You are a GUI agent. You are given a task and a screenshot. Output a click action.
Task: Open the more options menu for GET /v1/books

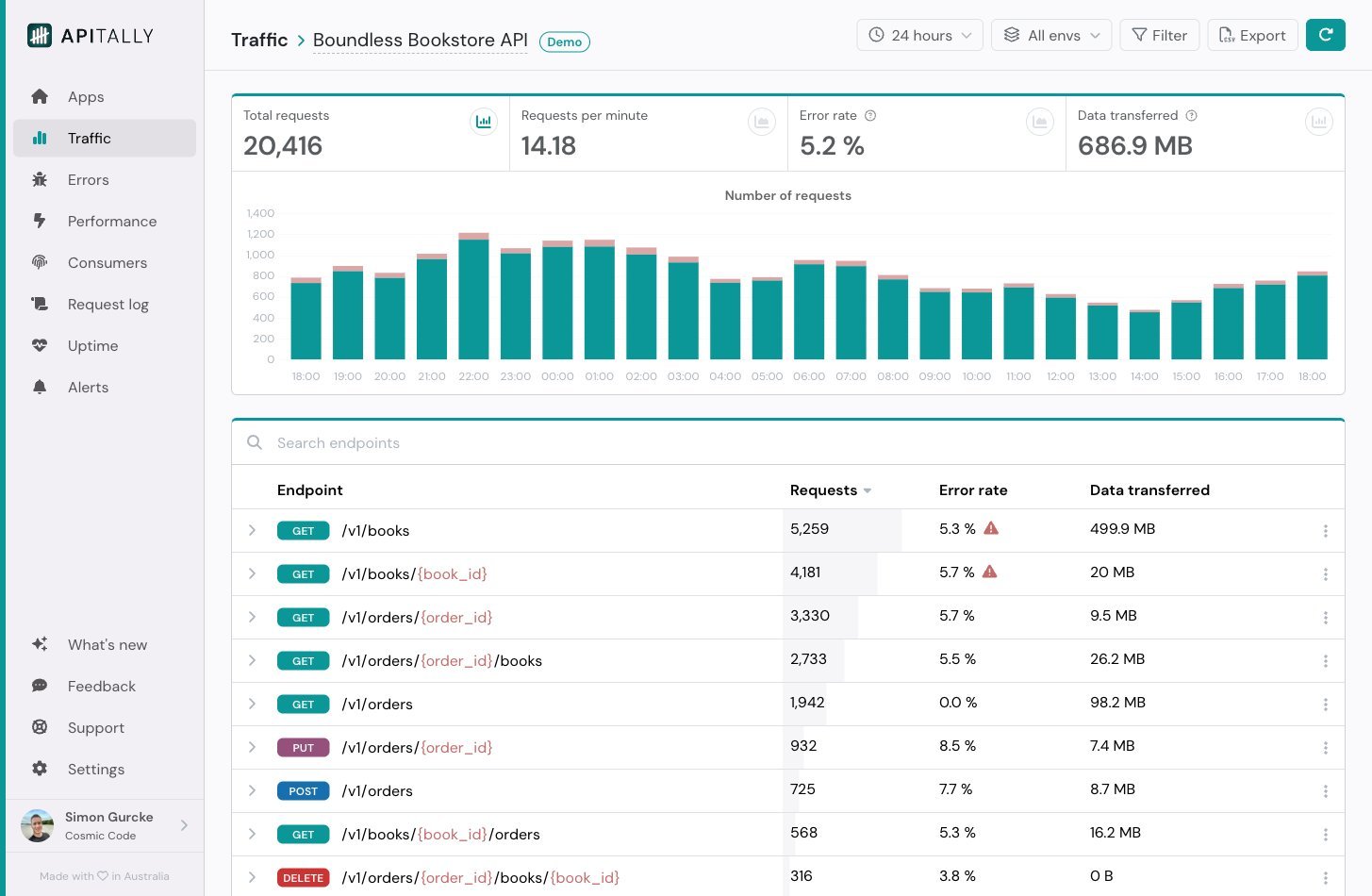click(1325, 531)
